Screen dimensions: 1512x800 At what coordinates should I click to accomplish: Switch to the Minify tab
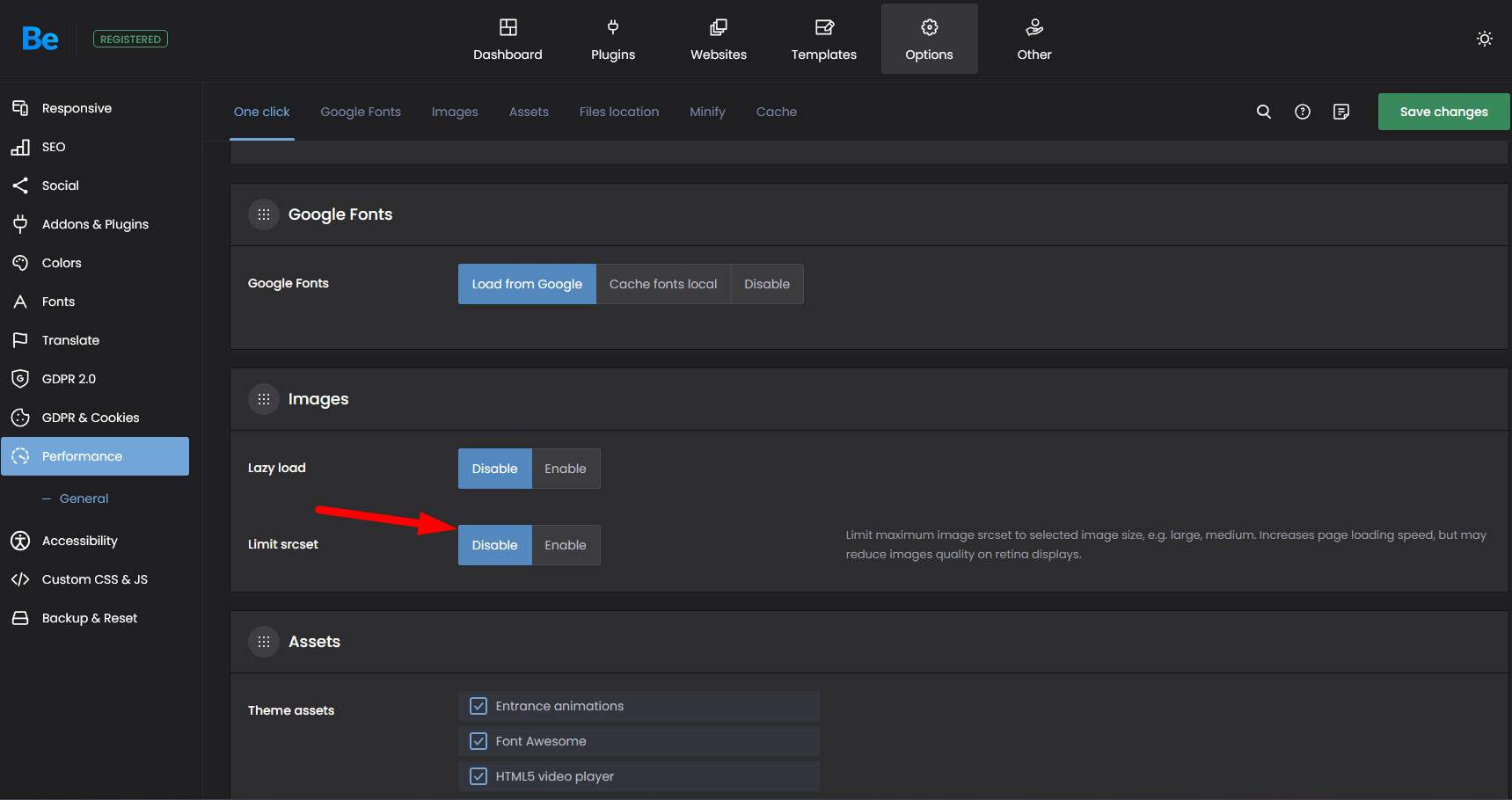[x=707, y=112]
